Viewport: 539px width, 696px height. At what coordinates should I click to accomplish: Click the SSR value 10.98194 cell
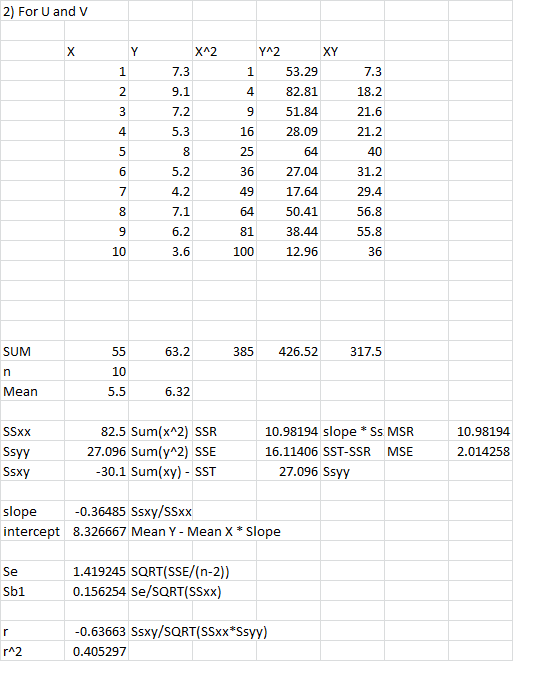pos(288,431)
